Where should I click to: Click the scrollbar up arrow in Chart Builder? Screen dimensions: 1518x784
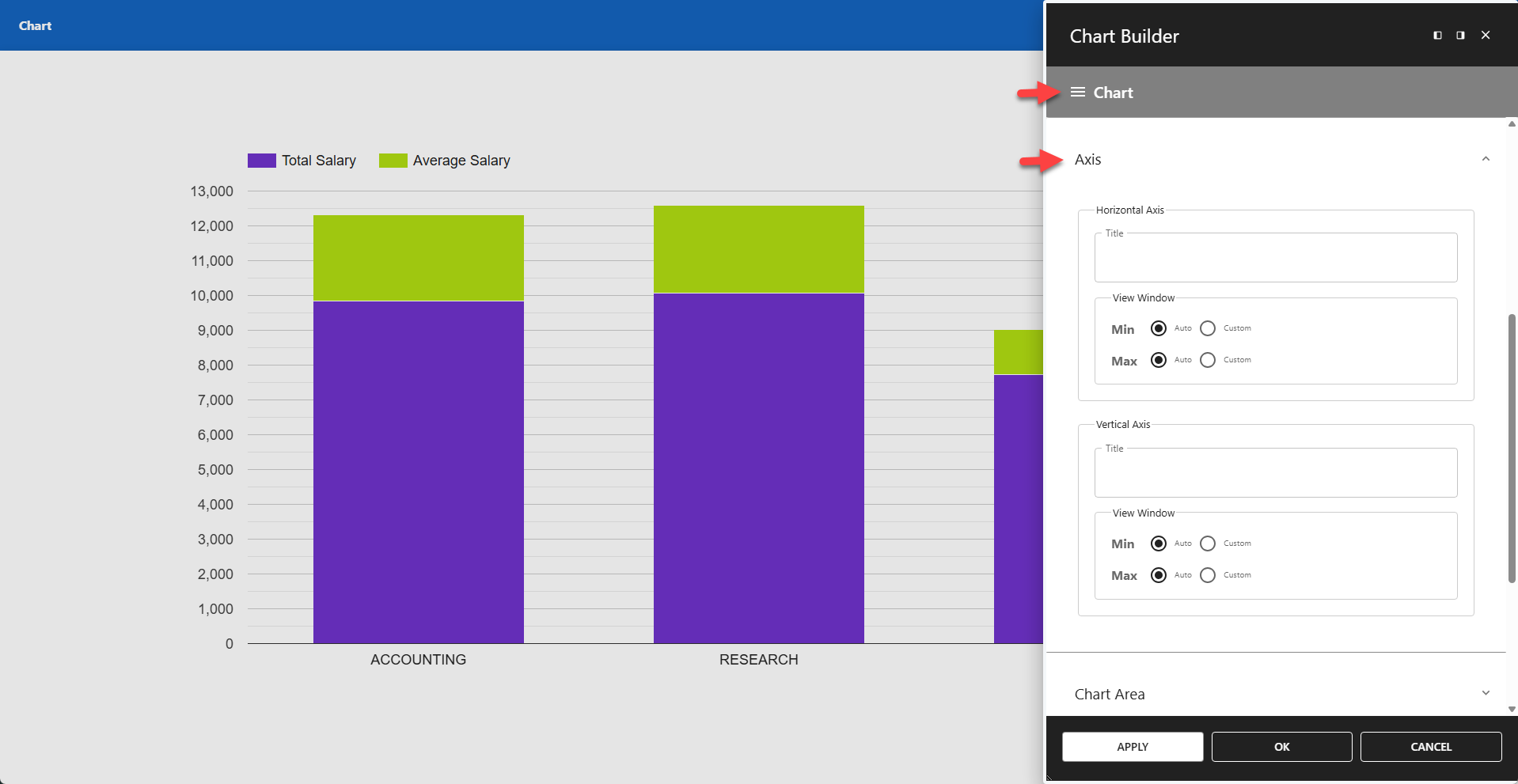1511,123
